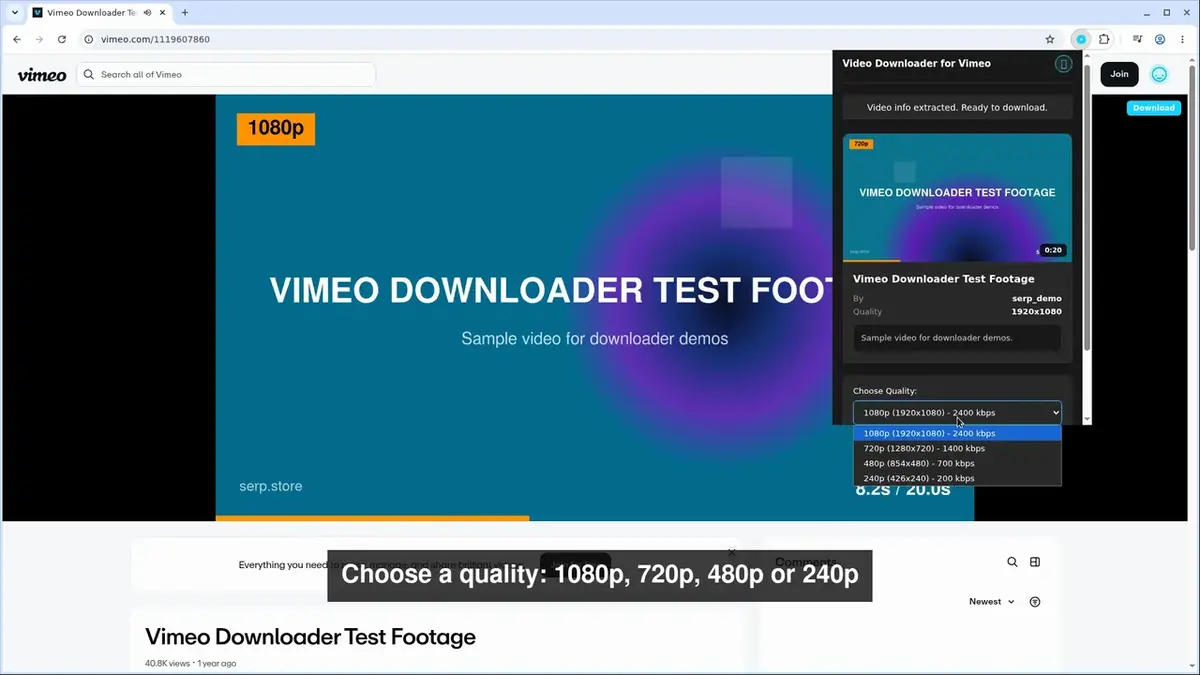1200x675 pixels.
Task: Click the address bar URL
Action: pyautogui.click(x=155, y=39)
